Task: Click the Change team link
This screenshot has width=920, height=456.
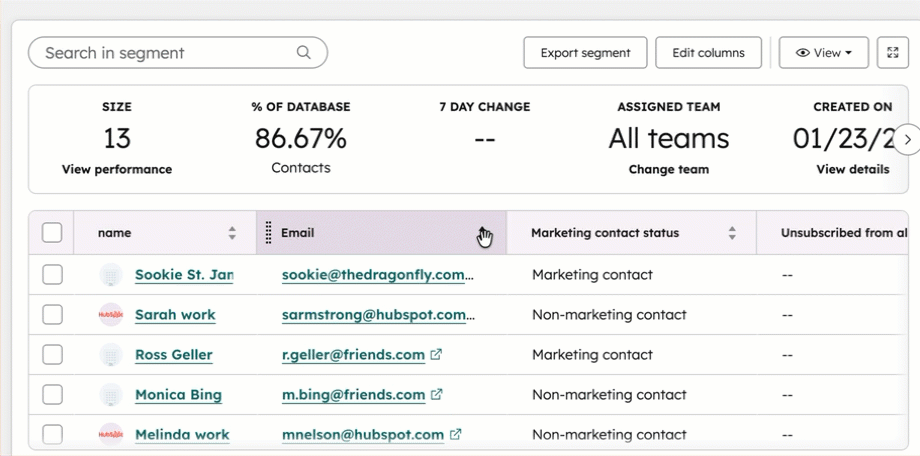Action: (669, 170)
